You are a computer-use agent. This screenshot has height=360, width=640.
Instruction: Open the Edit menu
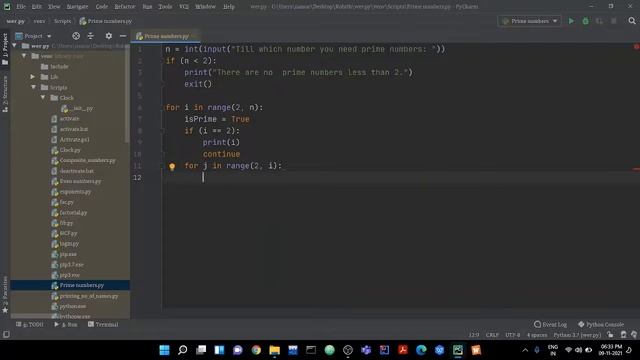coord(37,7)
